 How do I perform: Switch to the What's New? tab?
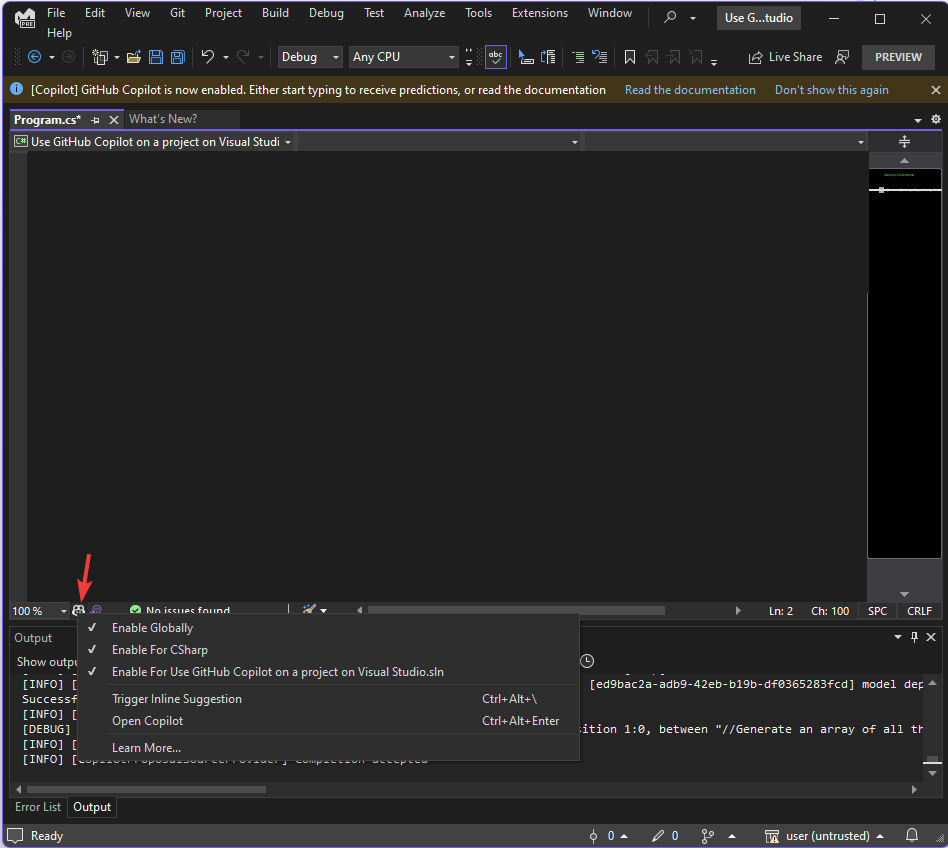click(x=163, y=118)
